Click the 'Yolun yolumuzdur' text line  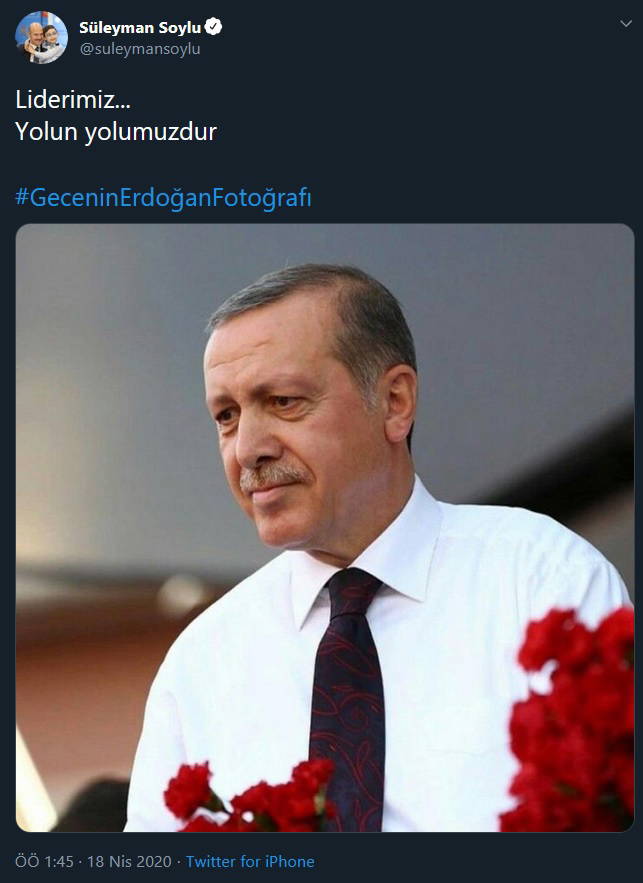click(x=115, y=132)
